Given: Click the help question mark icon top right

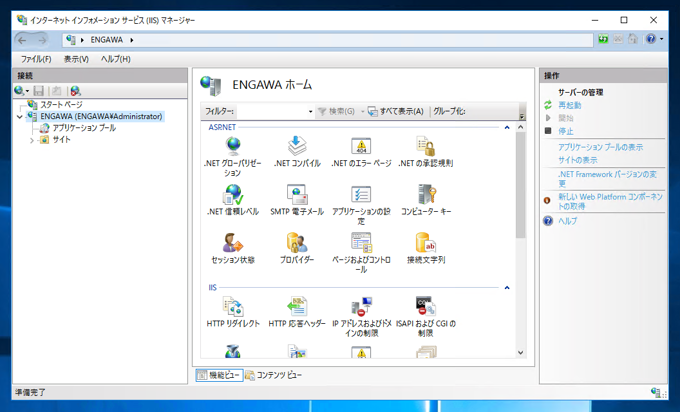Looking at the screenshot, I should tap(651, 39).
